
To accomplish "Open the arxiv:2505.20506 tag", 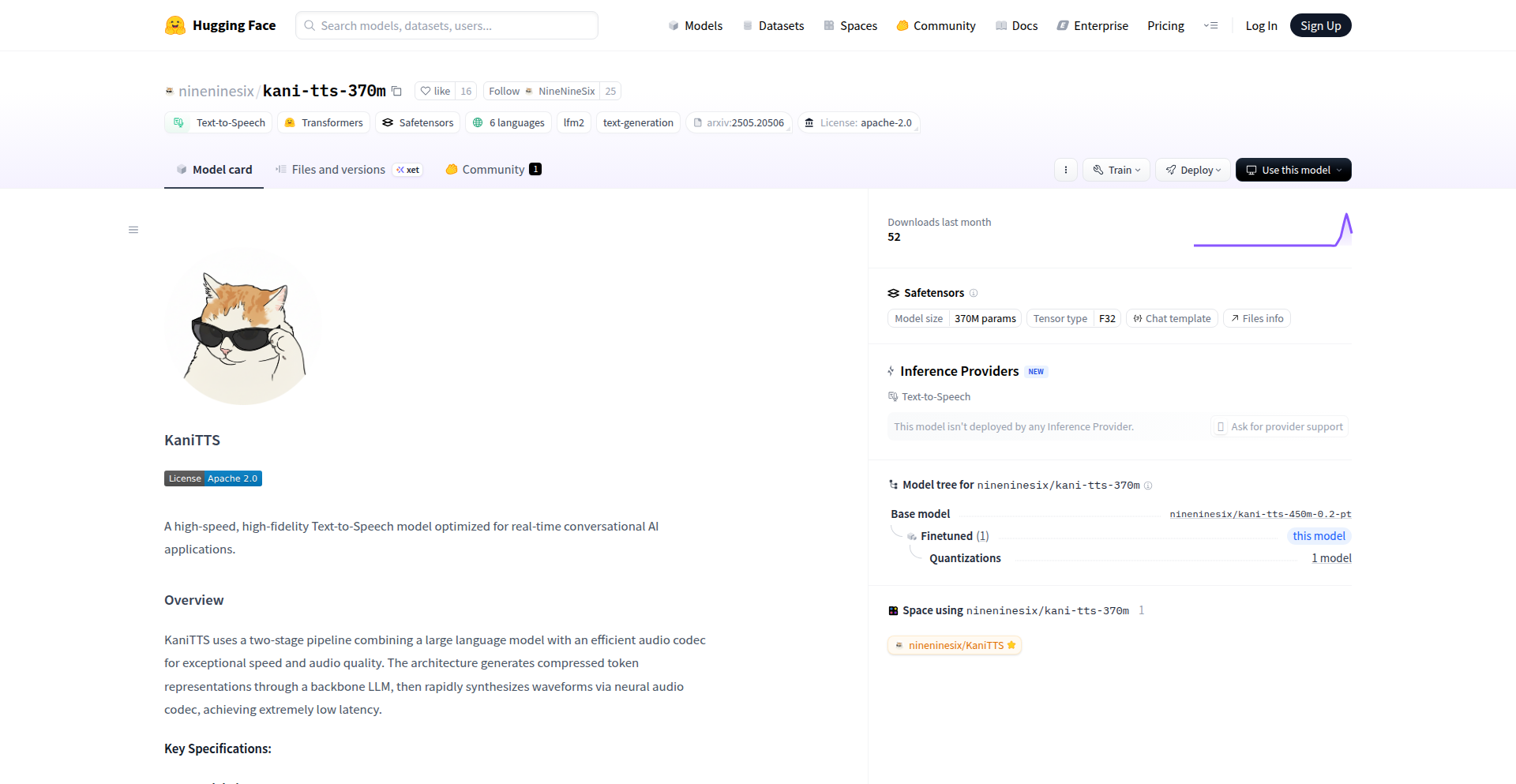I will pos(739,122).
